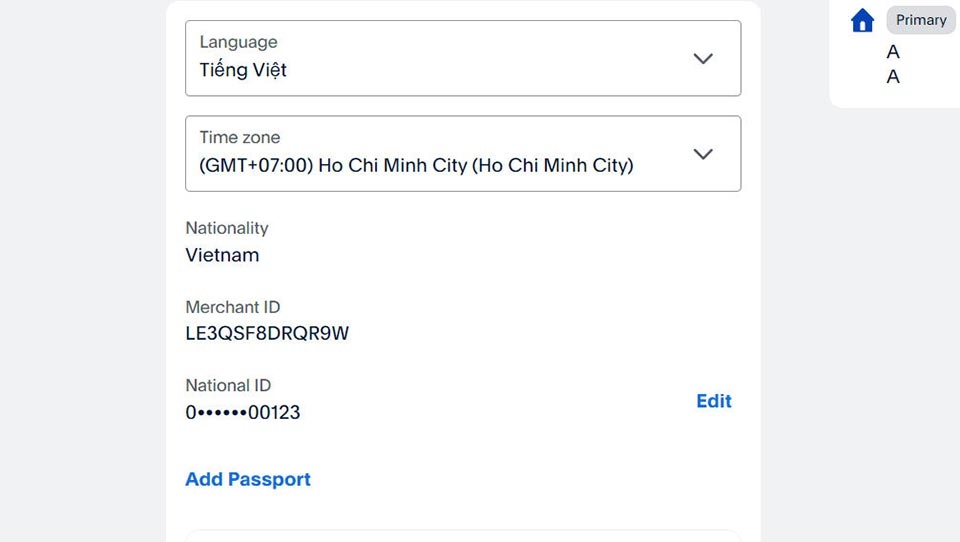Click the home address icon
Screen dimensions: 960x542
[862, 20]
